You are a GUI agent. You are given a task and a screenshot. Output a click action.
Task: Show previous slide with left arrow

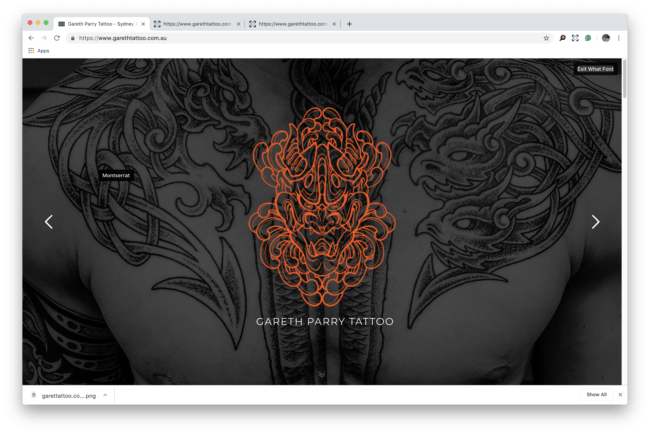49,222
